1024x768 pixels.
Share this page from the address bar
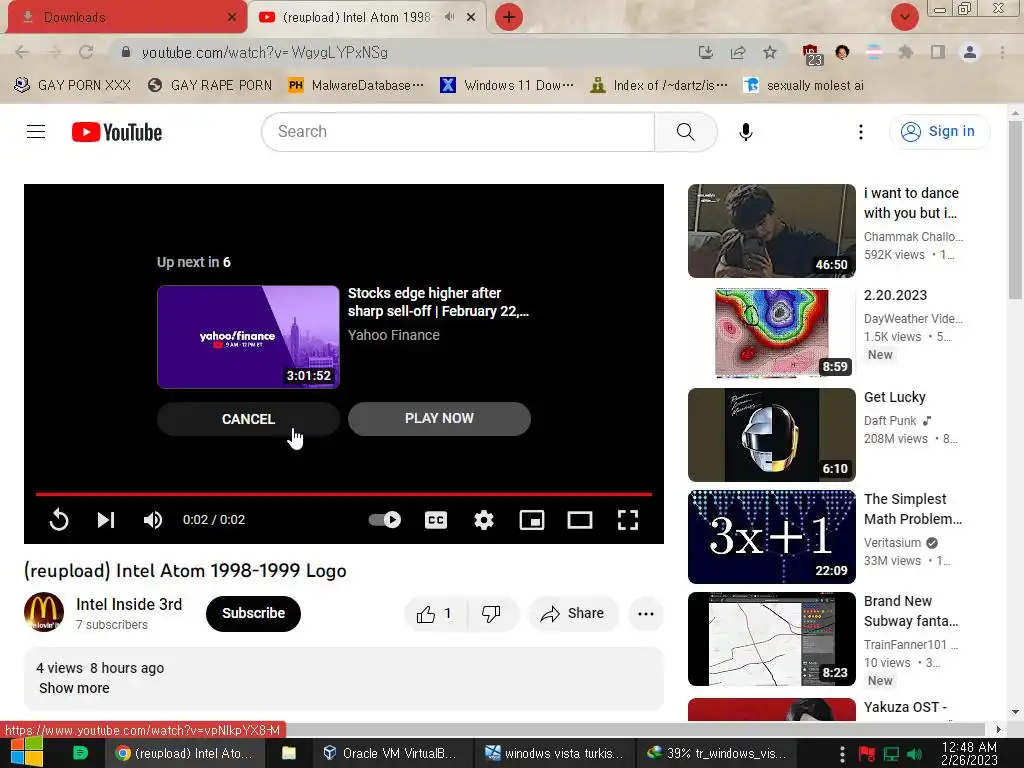point(738,52)
